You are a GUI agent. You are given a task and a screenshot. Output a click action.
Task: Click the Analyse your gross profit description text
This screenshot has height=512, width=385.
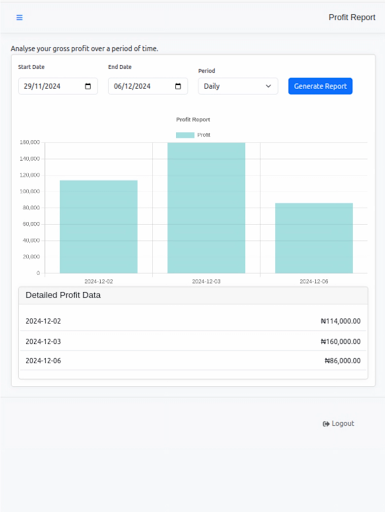[x=84, y=49]
